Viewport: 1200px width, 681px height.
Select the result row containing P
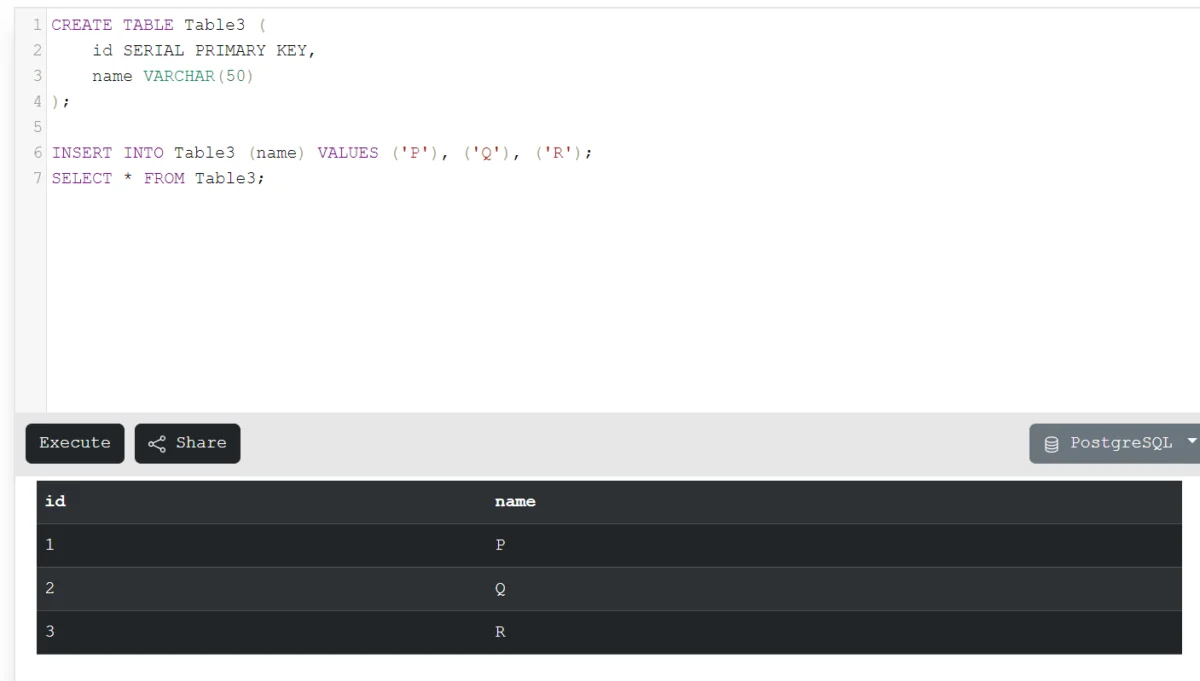click(x=400, y=544)
